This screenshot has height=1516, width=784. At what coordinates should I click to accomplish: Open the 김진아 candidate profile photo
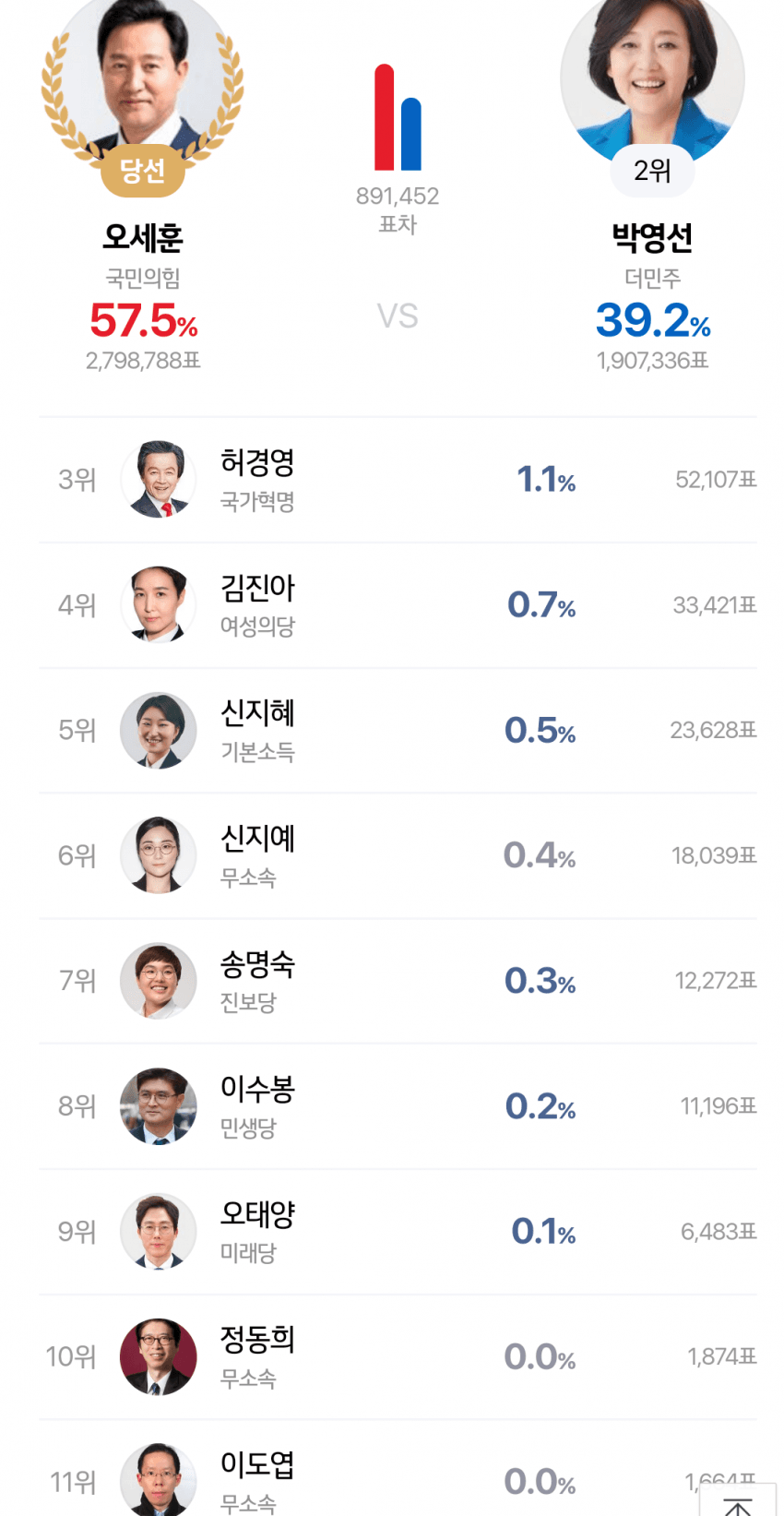tap(159, 605)
